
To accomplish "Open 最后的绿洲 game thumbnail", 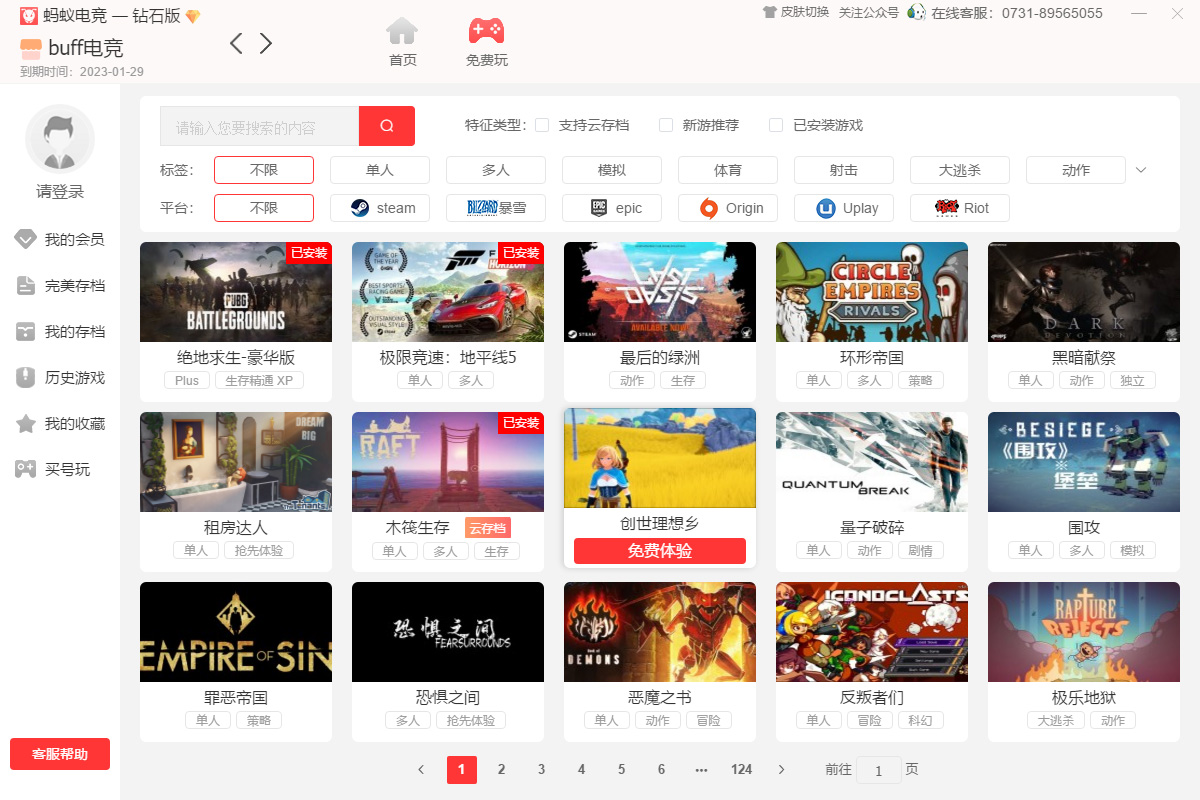I will 660,292.
